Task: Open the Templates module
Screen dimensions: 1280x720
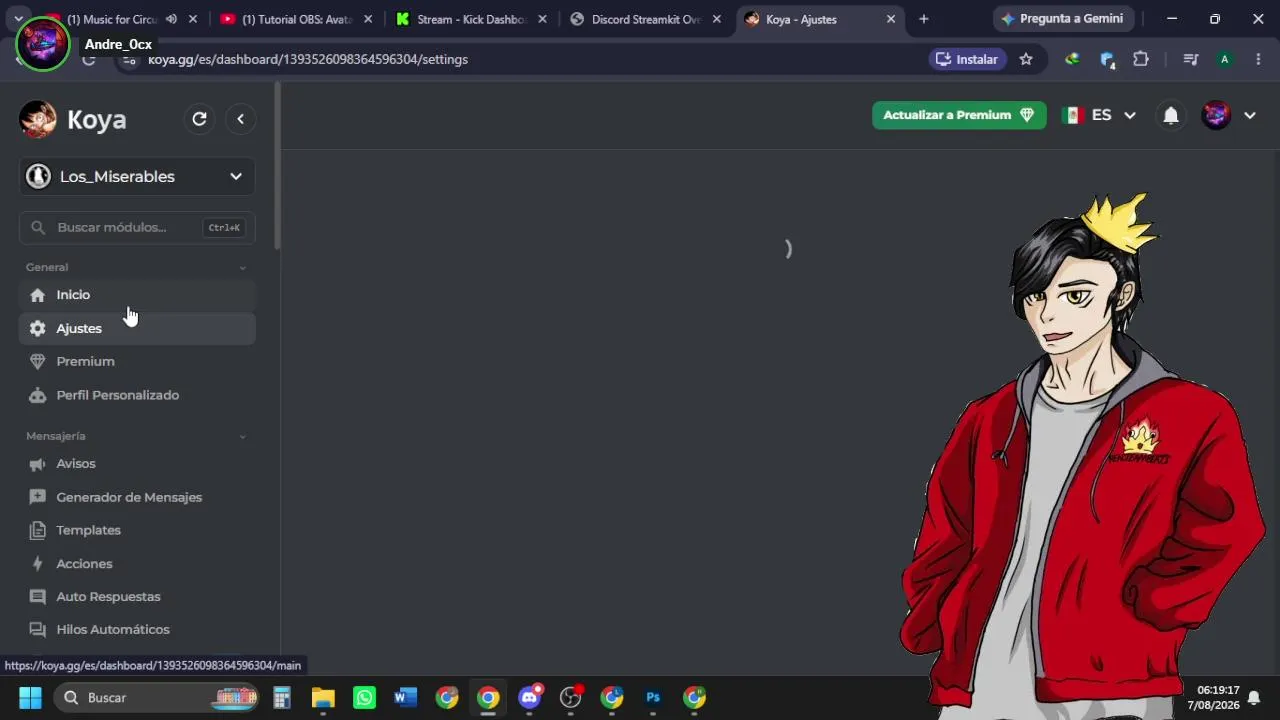Action: click(x=137, y=530)
